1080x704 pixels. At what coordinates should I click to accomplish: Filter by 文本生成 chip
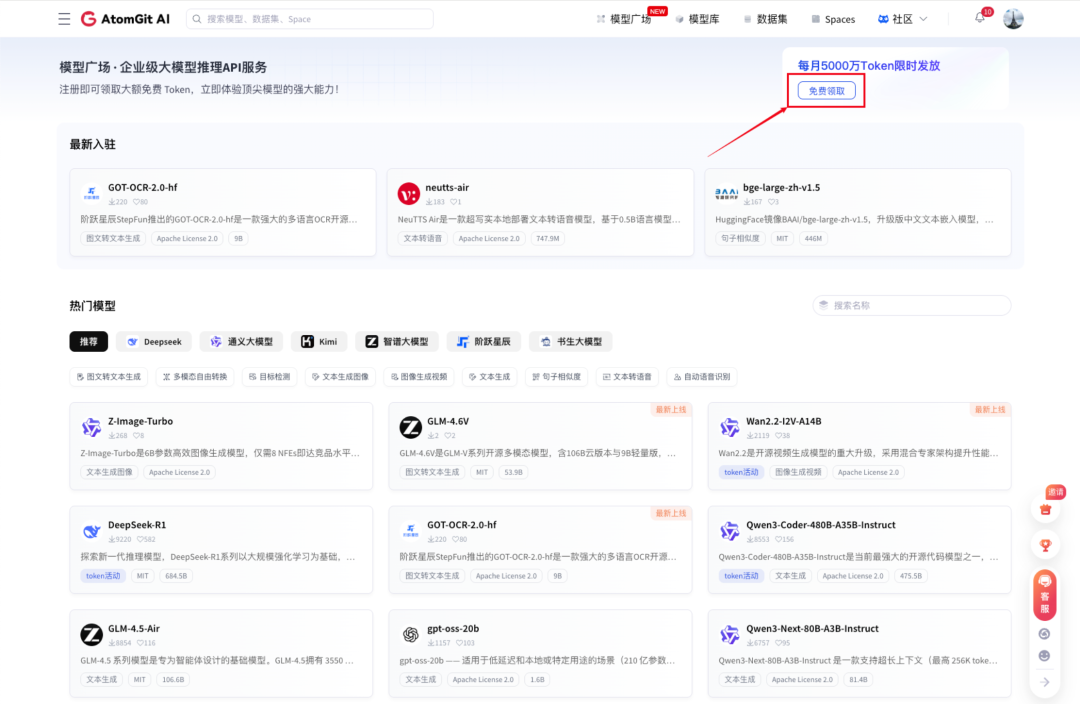(490, 377)
